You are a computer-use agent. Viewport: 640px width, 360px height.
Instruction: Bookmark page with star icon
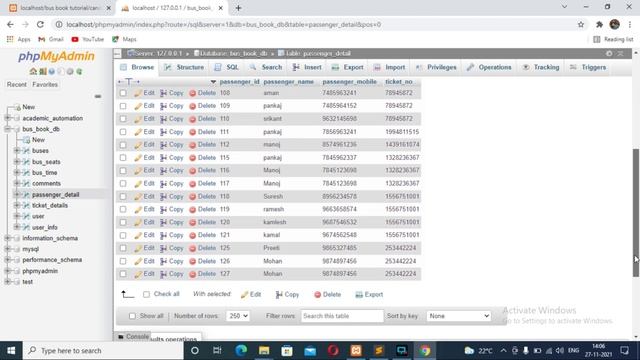pyautogui.click(x=581, y=24)
